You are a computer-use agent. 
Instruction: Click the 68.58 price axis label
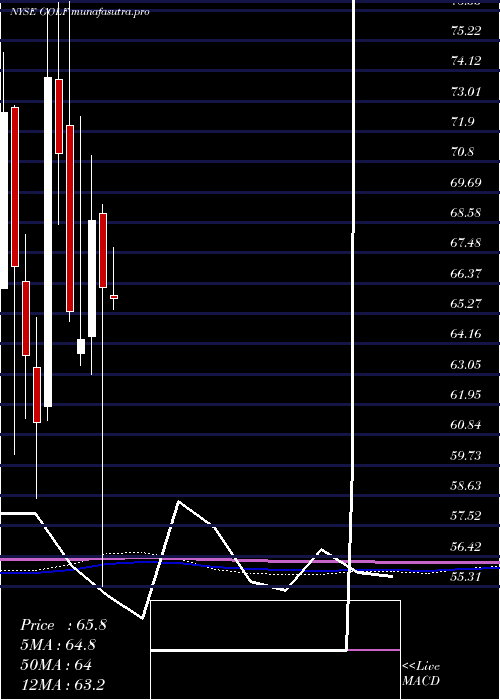(x=466, y=213)
